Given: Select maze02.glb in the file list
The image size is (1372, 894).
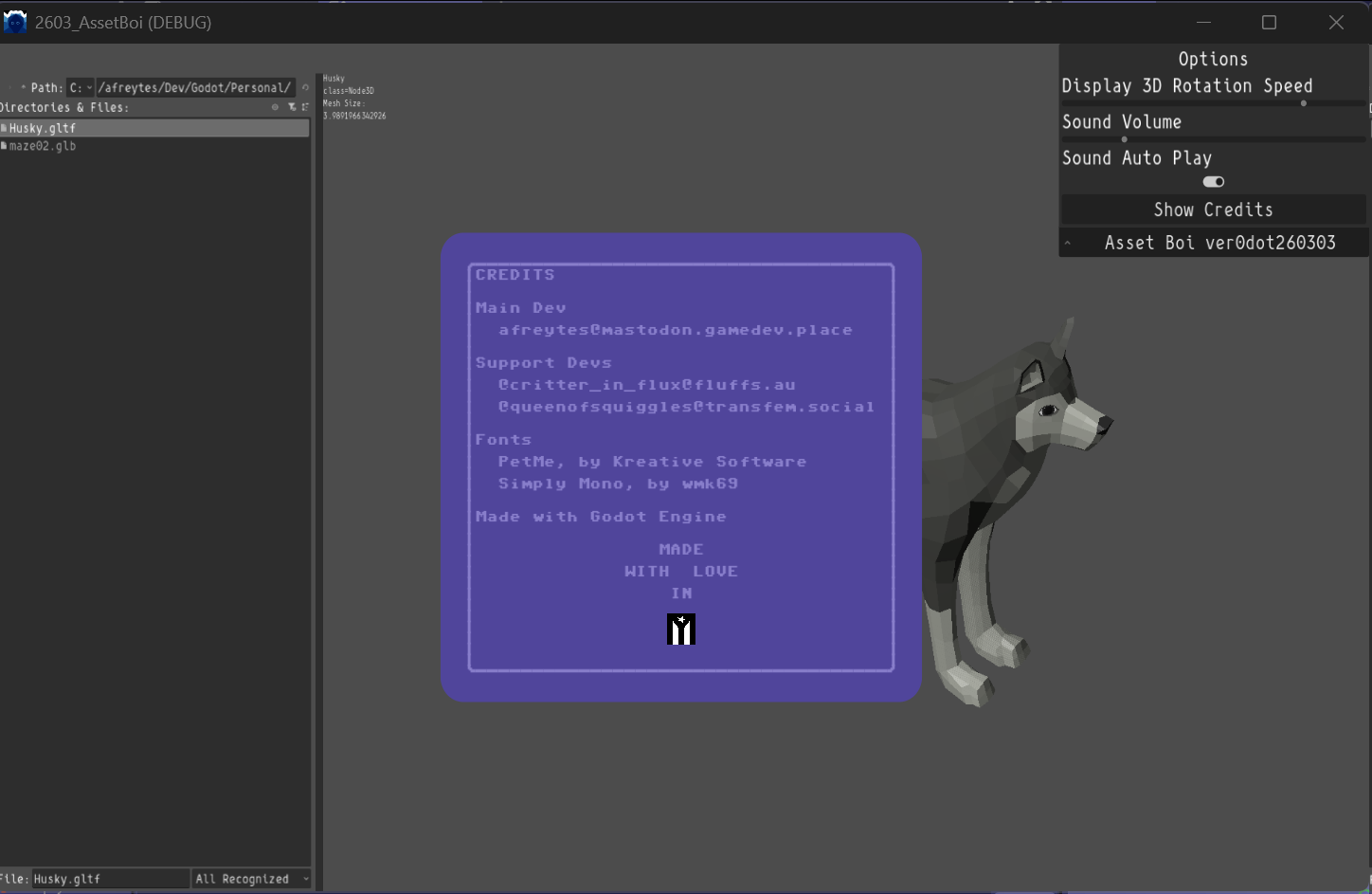Looking at the screenshot, I should tap(43, 146).
